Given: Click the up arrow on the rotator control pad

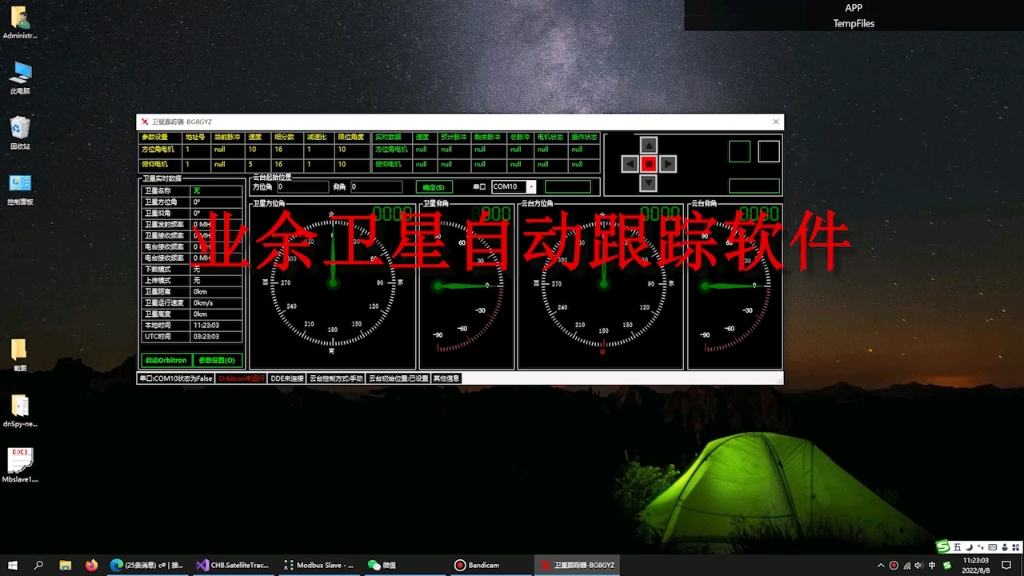Looking at the screenshot, I should 648,146.
